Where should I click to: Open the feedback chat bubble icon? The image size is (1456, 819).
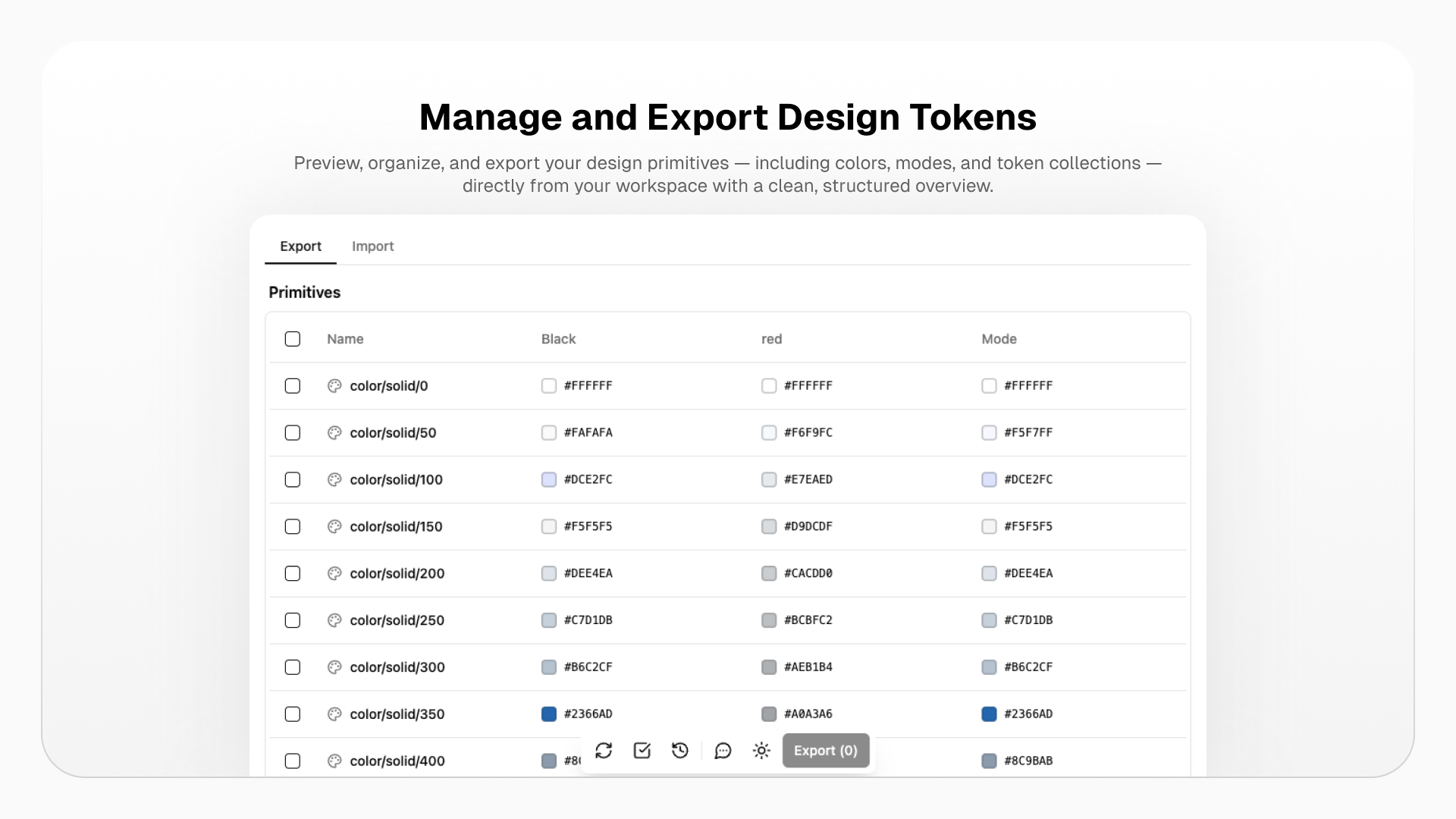click(723, 751)
